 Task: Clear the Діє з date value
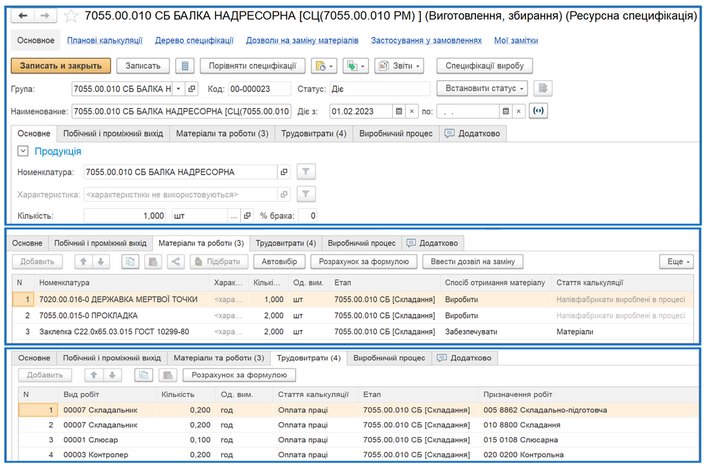pyautogui.click(x=412, y=110)
